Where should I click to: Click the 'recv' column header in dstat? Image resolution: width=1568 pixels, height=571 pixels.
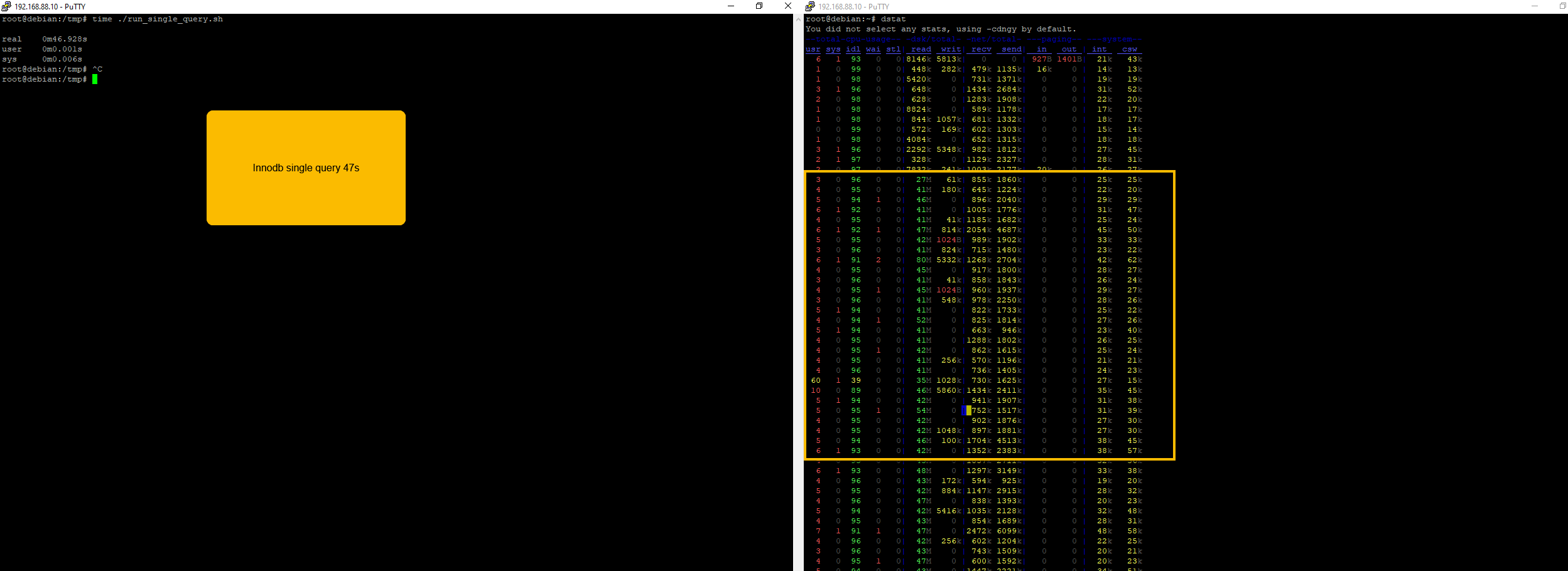tap(981, 49)
